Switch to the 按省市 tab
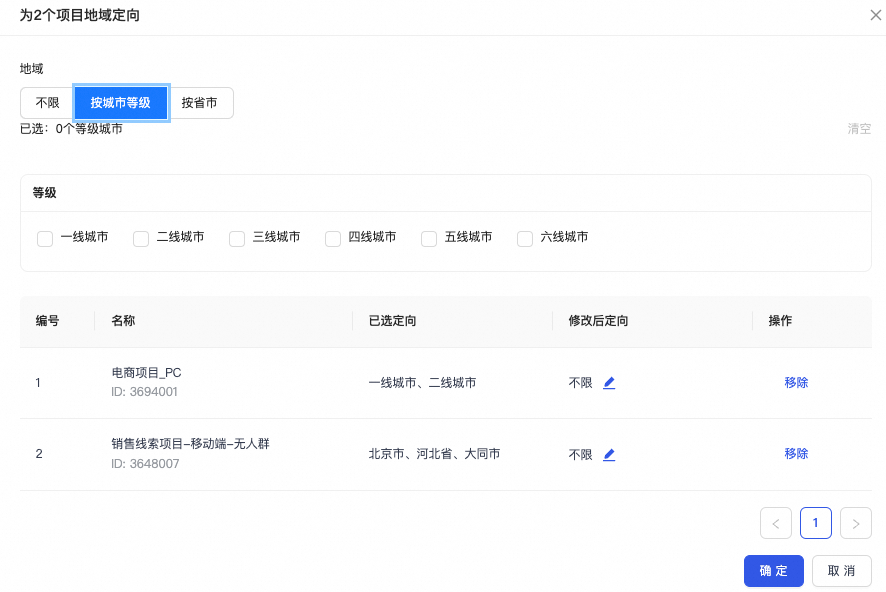 point(200,103)
